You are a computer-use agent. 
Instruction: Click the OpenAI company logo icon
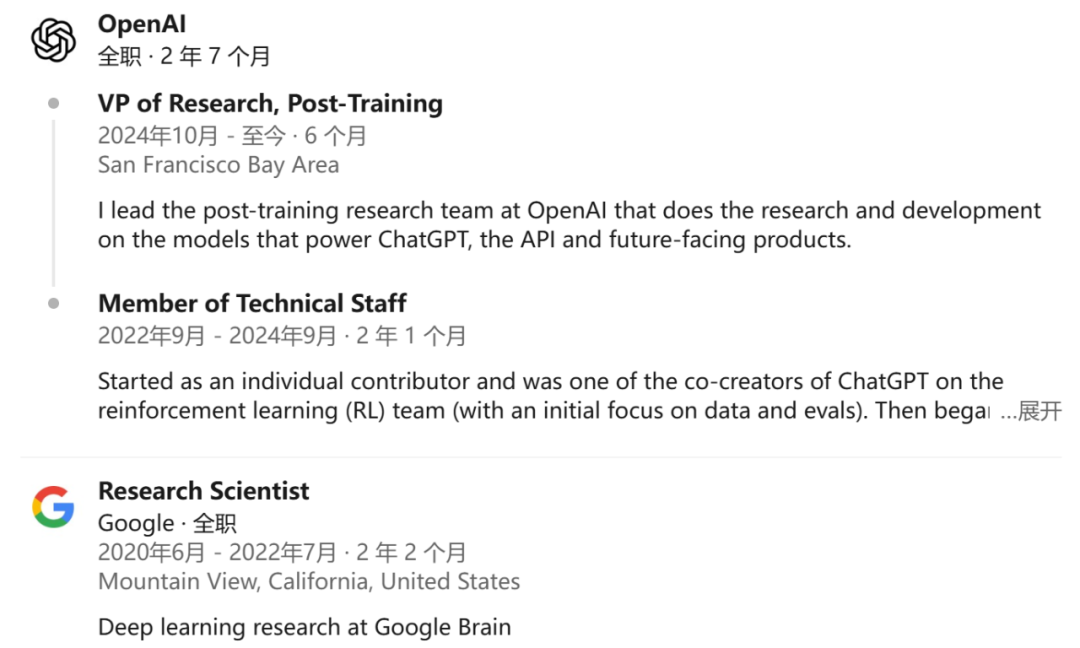53,40
